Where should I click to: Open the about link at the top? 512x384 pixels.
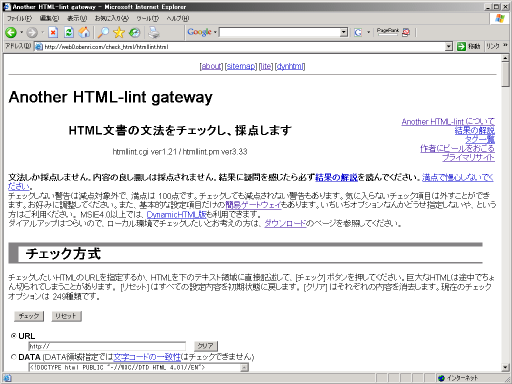point(211,66)
